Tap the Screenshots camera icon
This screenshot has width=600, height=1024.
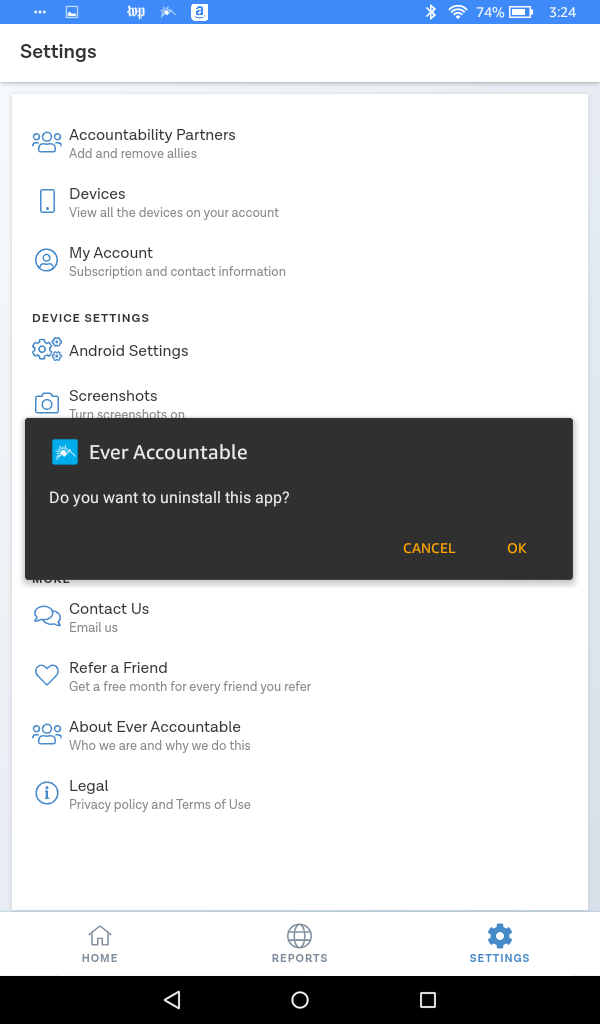(47, 404)
